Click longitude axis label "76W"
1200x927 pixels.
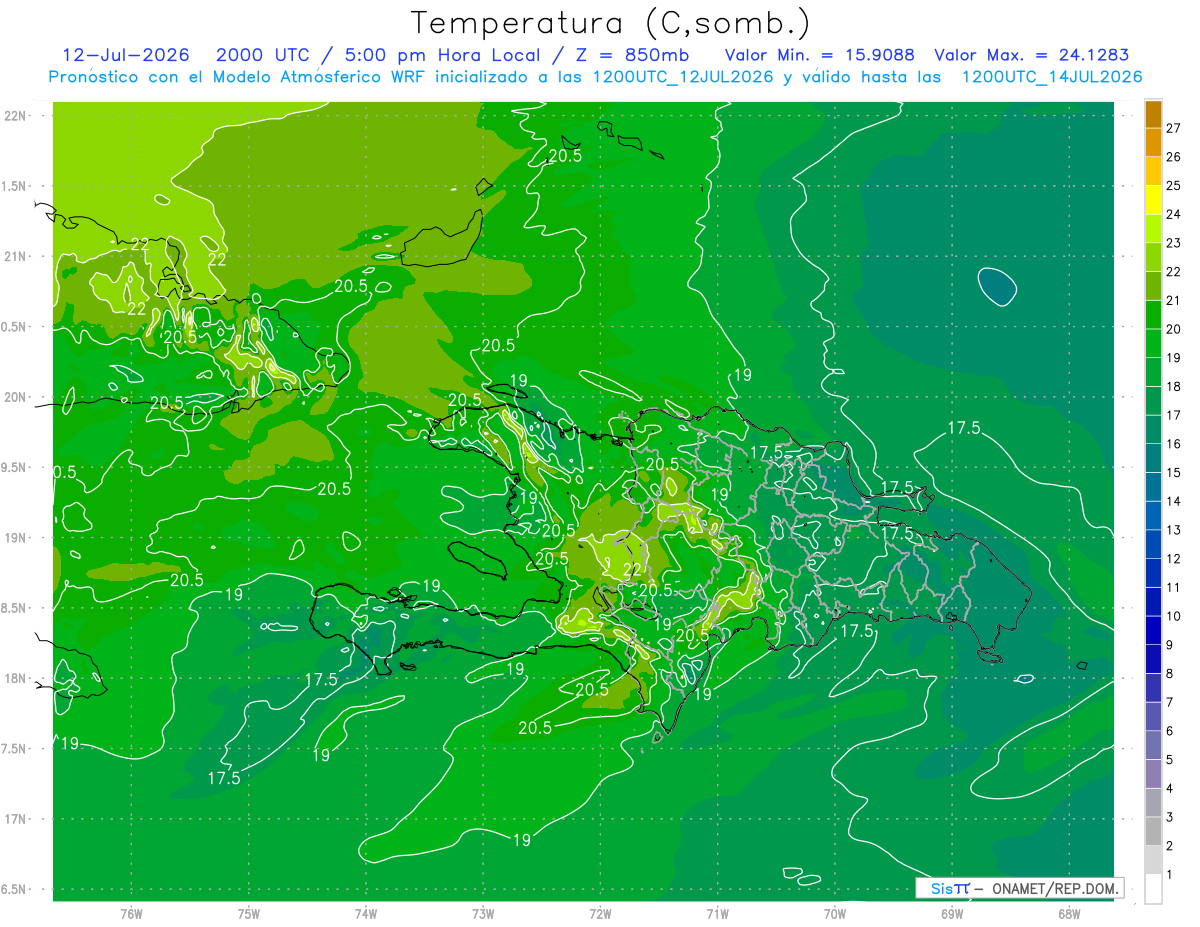(131, 913)
